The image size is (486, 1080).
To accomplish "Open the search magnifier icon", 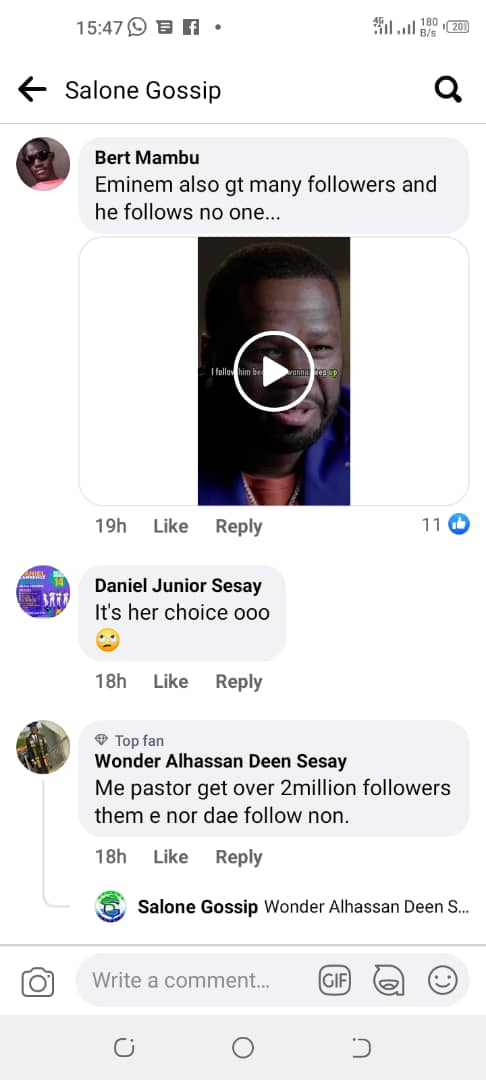I will [448, 90].
